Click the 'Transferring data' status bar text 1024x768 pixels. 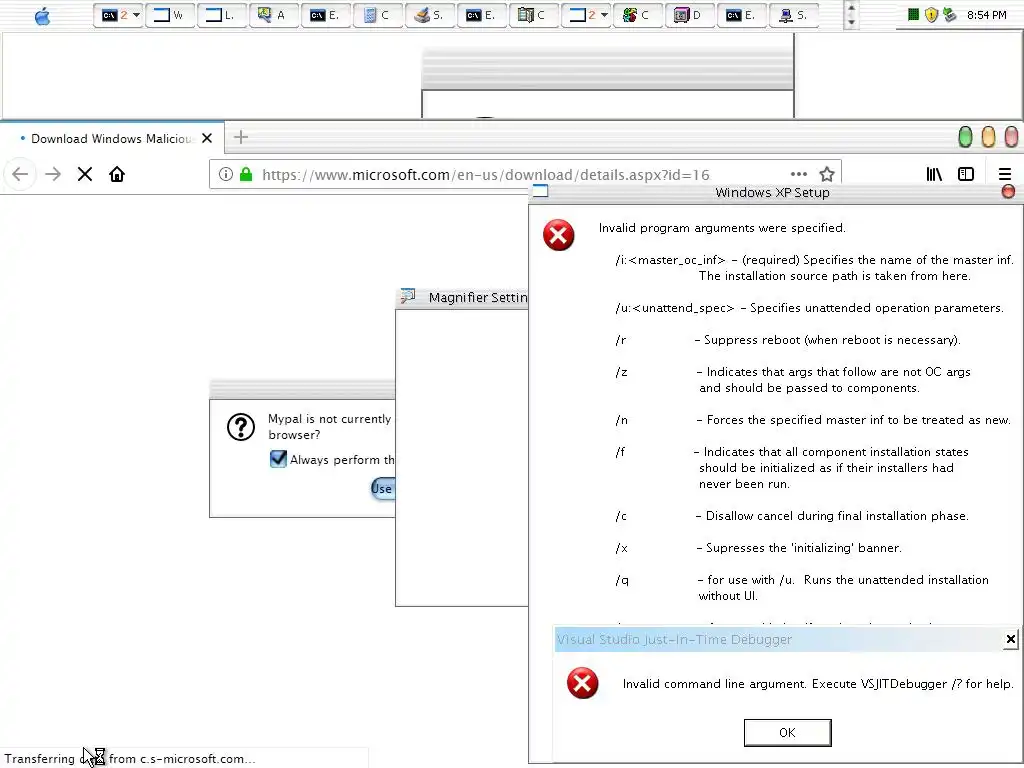click(x=129, y=759)
